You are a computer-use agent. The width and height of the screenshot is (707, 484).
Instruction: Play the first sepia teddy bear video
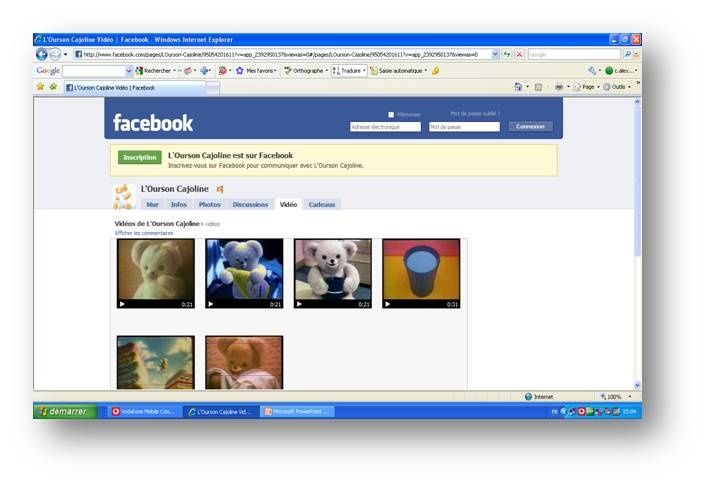pos(156,273)
